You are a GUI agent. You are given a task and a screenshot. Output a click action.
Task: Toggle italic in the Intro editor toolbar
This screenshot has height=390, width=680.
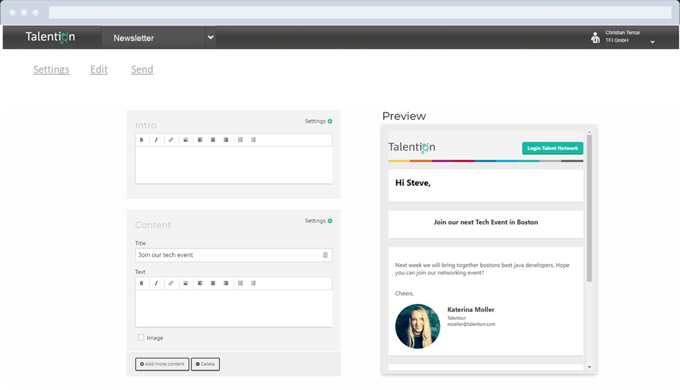[156, 140]
